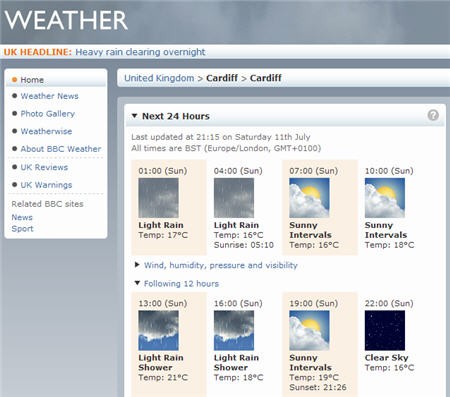Click the 22:00 Clear Sky icon
The image size is (450, 397).
coord(385,330)
